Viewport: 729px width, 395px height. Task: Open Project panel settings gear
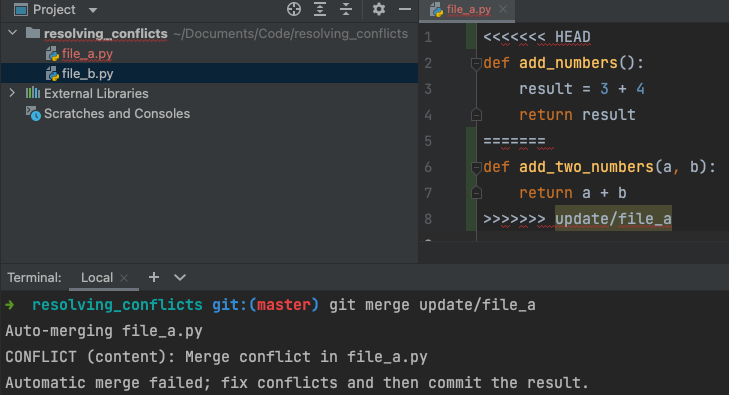click(x=379, y=9)
